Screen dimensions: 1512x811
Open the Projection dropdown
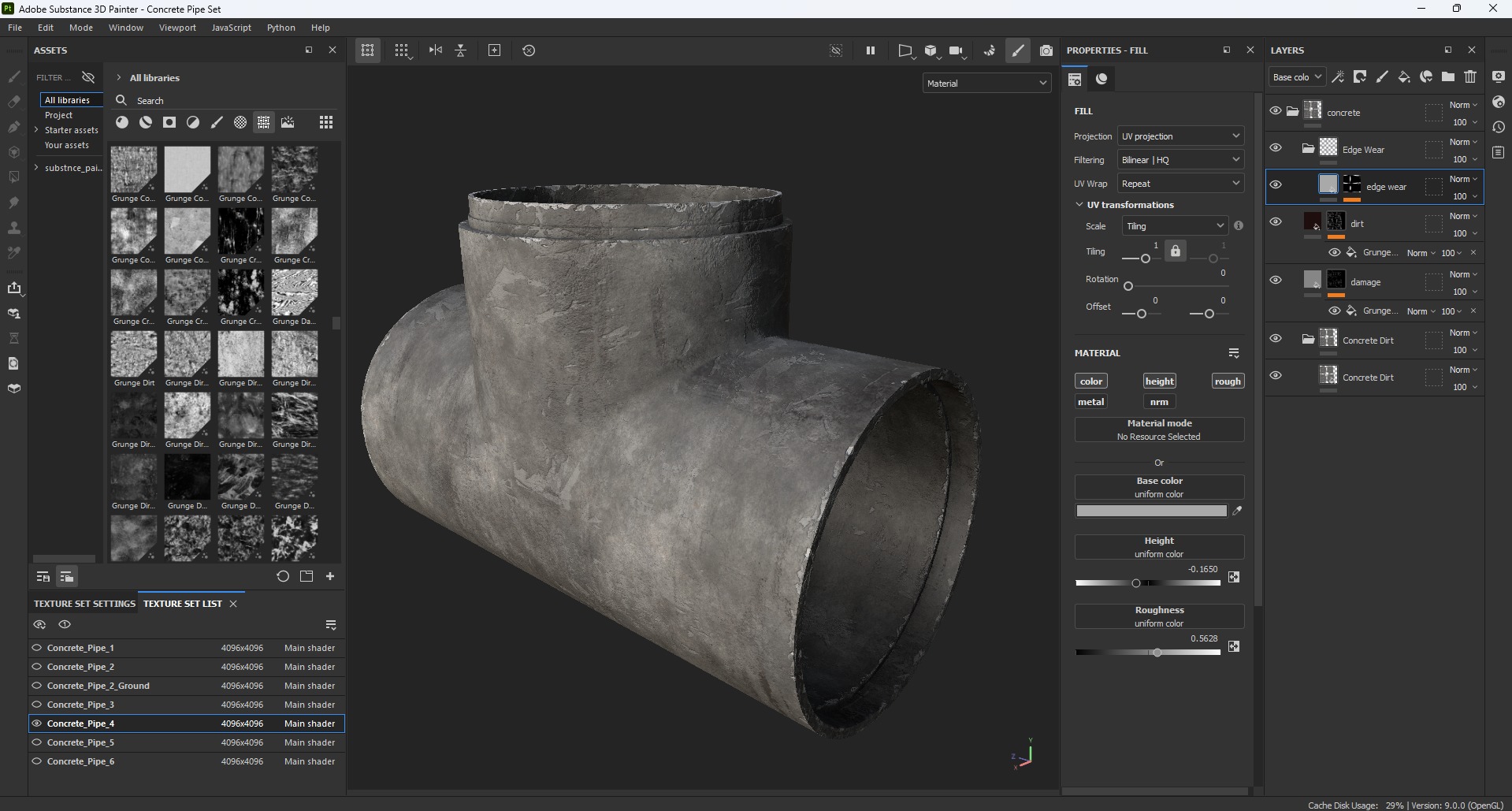[1180, 136]
